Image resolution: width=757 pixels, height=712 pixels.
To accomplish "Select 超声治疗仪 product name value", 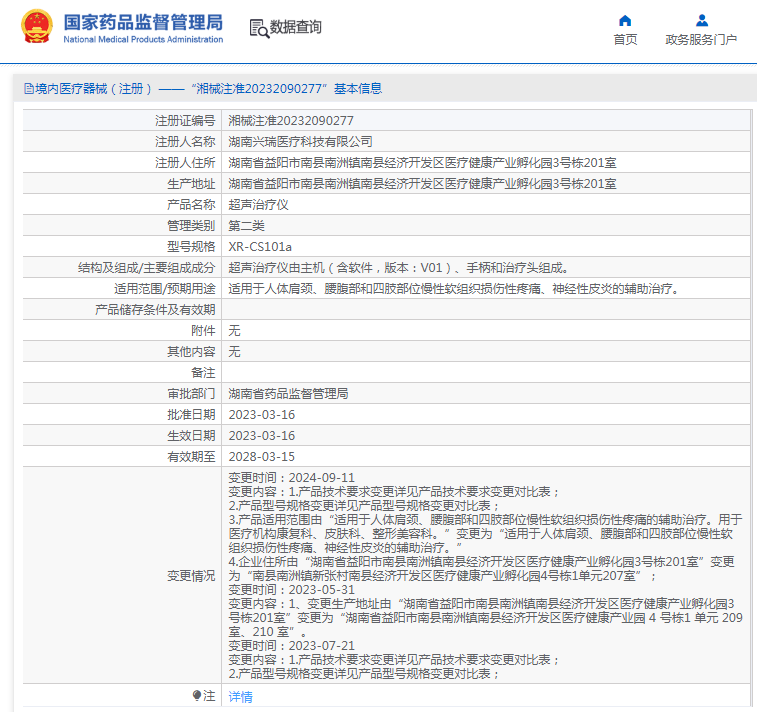I will [258, 205].
